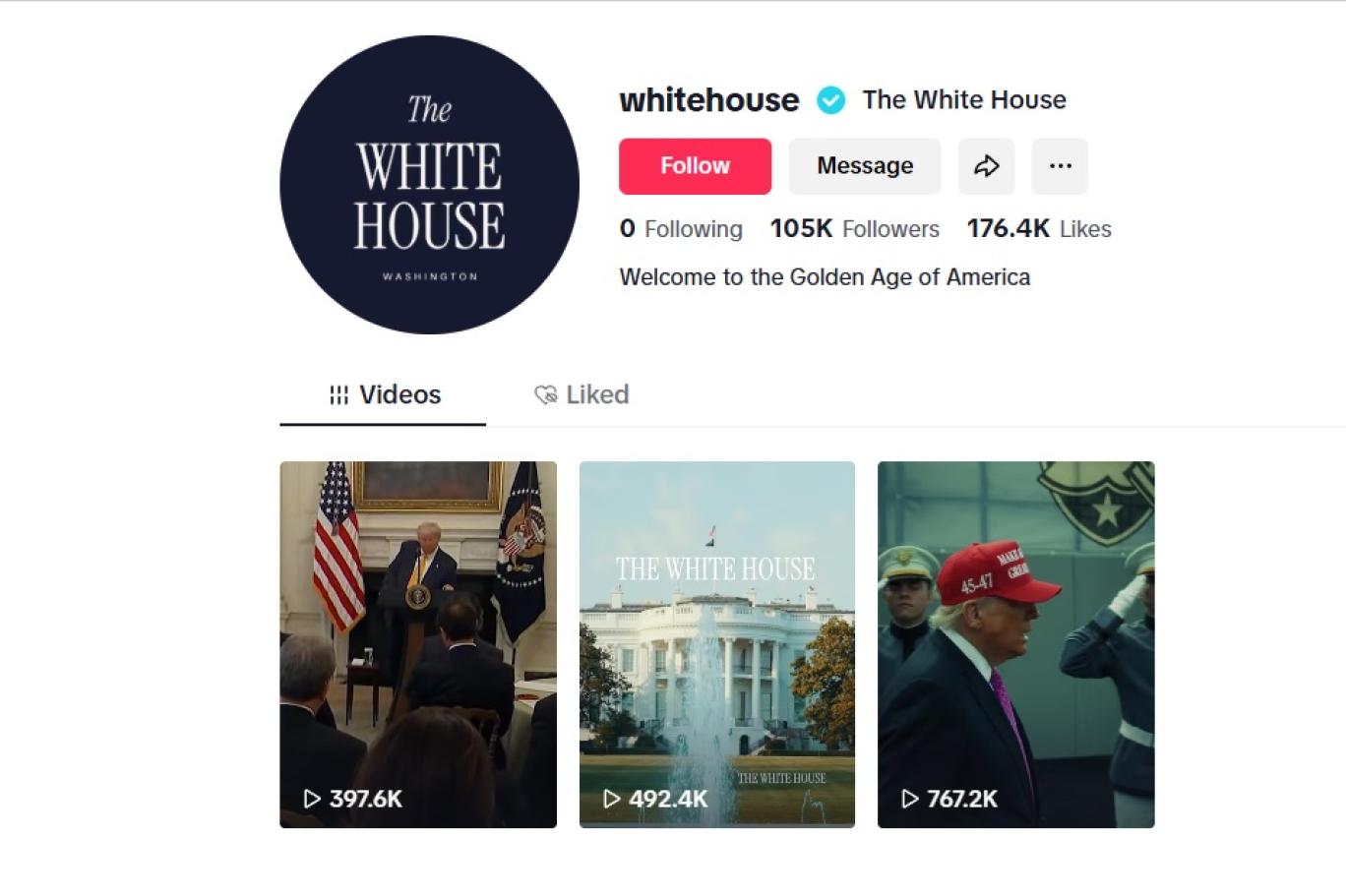Click the White House profile avatar
The height and width of the screenshot is (896, 1346).
click(429, 185)
